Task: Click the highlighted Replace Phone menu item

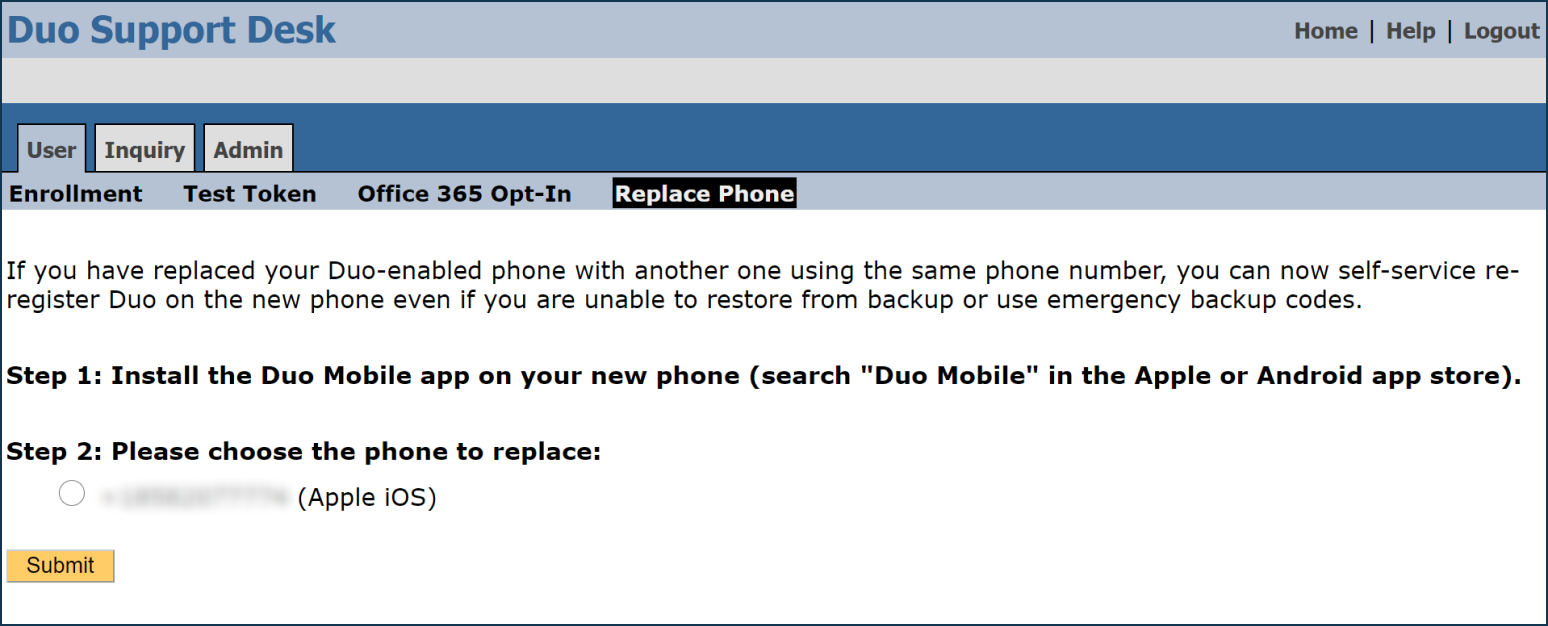Action: tap(704, 192)
